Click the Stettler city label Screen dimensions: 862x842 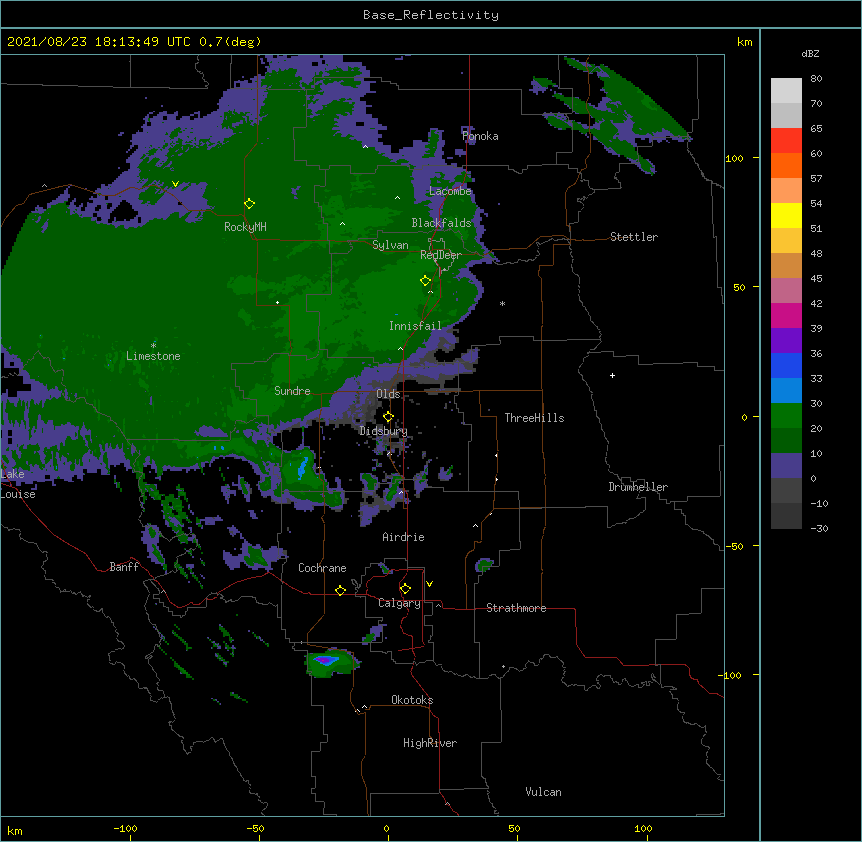click(x=634, y=237)
